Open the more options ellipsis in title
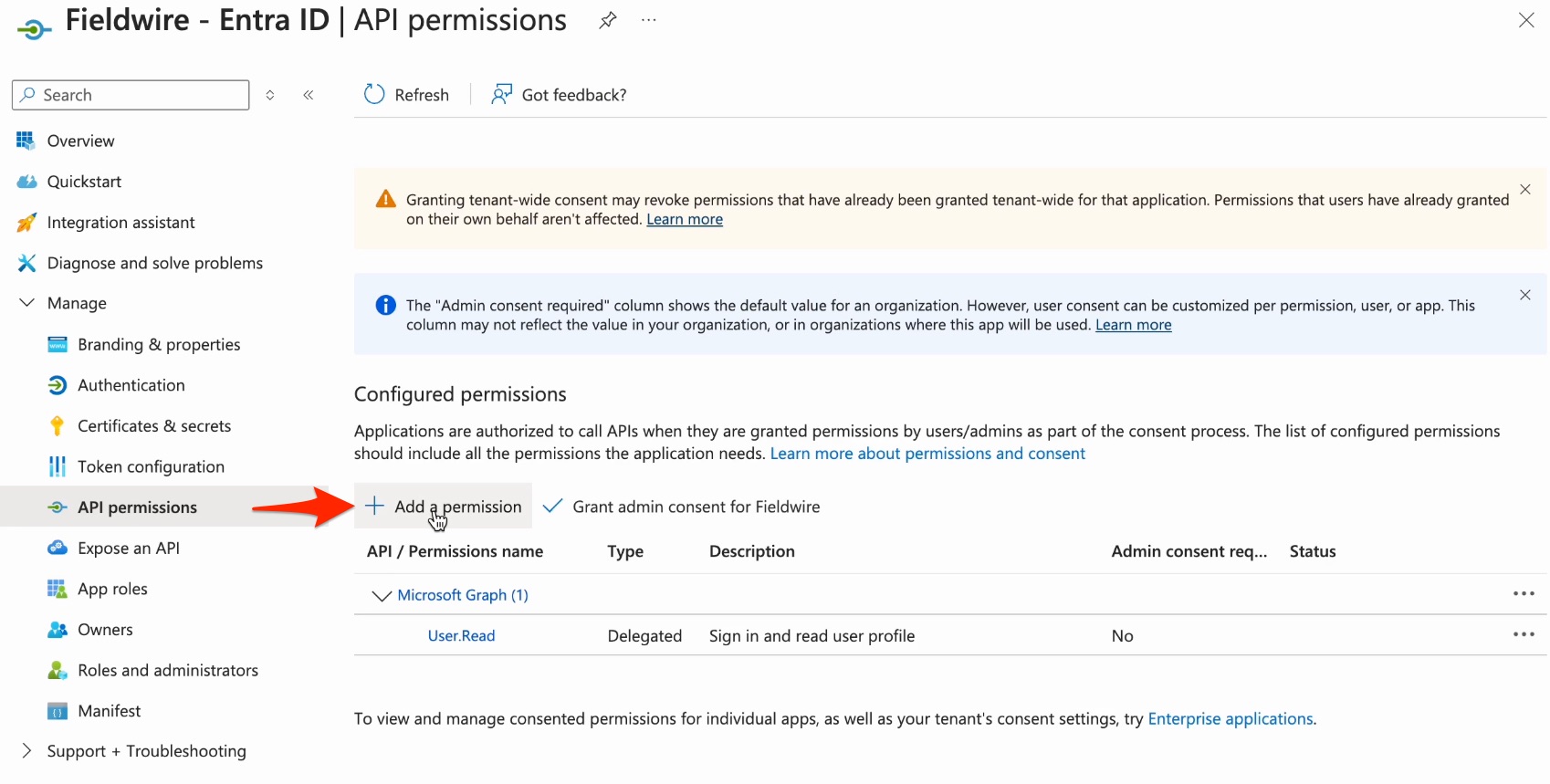 click(x=649, y=20)
